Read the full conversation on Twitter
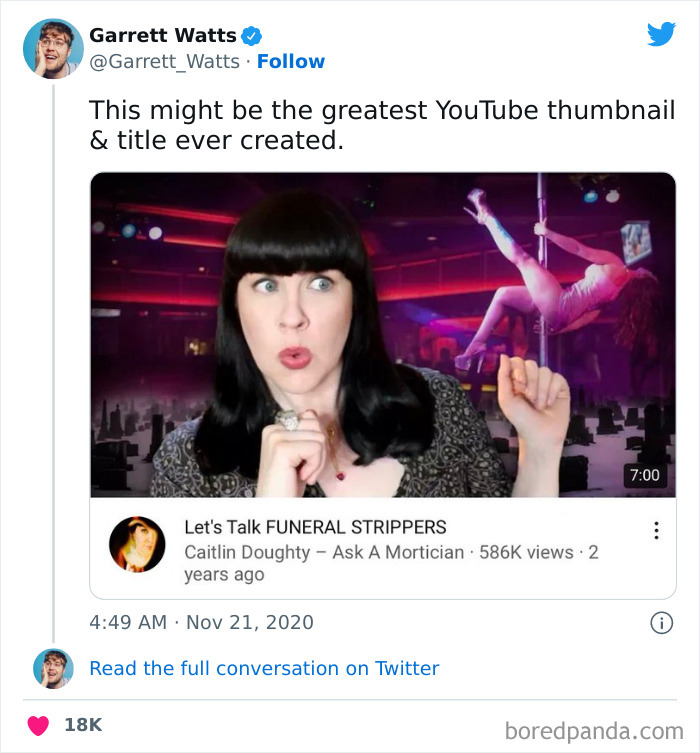The width and height of the screenshot is (700, 753). point(264,668)
